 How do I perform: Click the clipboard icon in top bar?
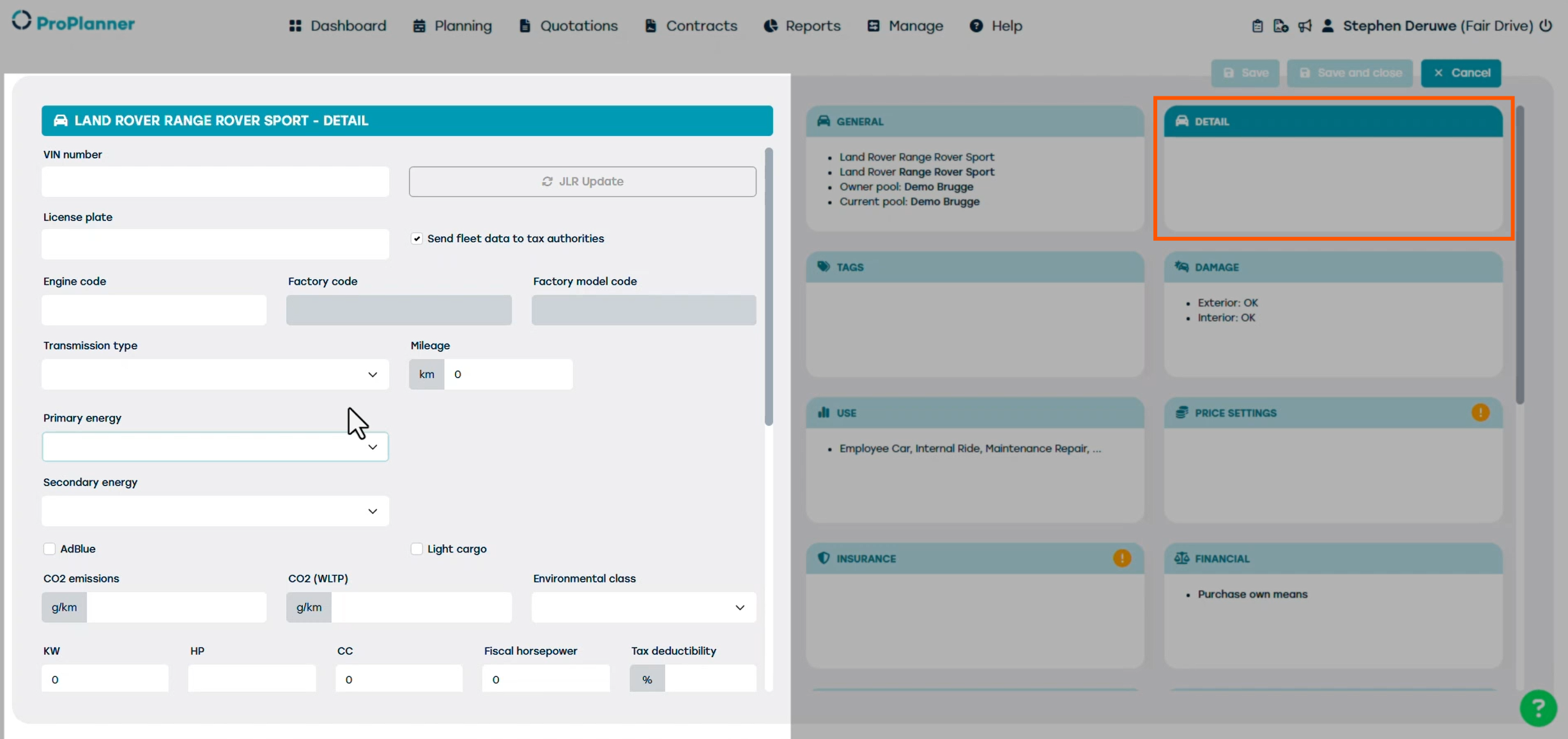[x=1257, y=26]
